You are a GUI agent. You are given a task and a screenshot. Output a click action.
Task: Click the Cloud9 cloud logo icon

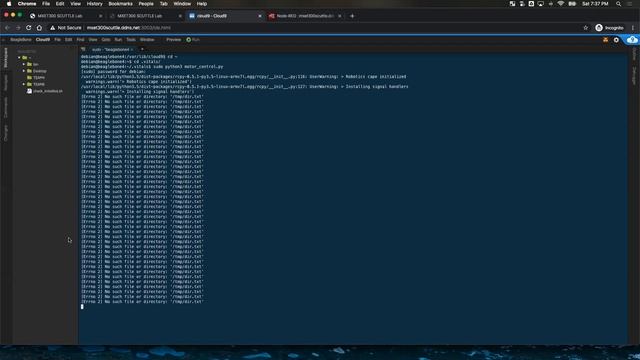(x=632, y=40)
